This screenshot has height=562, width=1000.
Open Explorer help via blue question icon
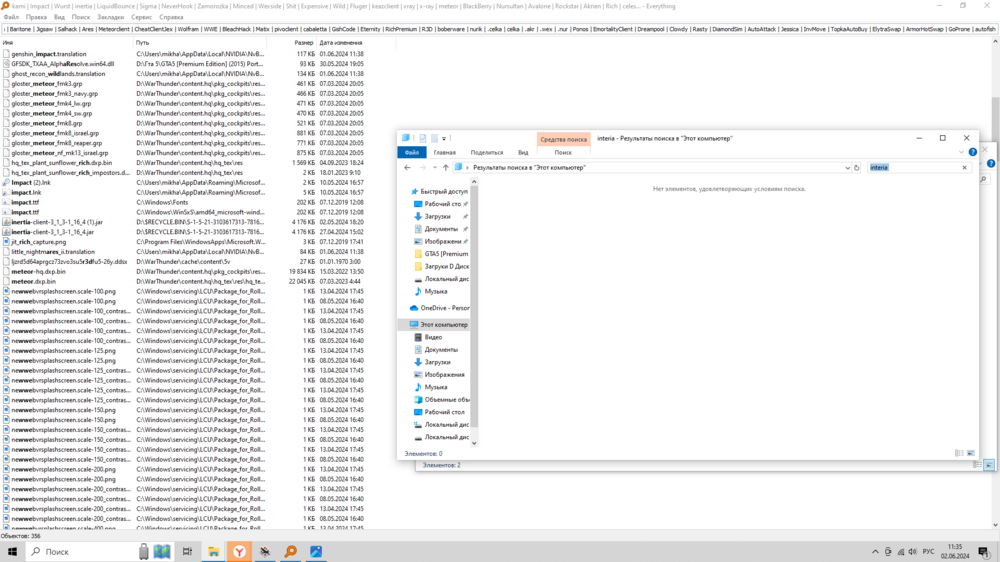pyautogui.click(x=973, y=152)
